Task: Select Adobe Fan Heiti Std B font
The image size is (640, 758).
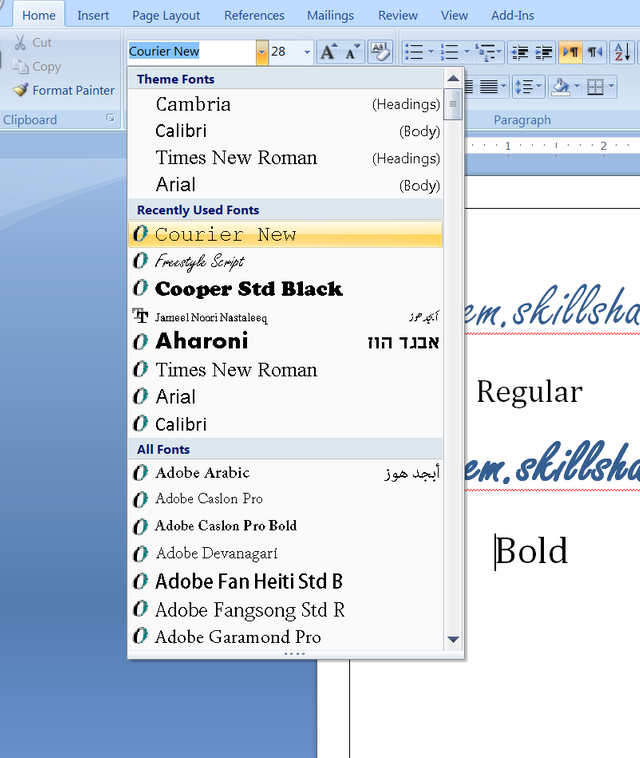Action: point(285,582)
